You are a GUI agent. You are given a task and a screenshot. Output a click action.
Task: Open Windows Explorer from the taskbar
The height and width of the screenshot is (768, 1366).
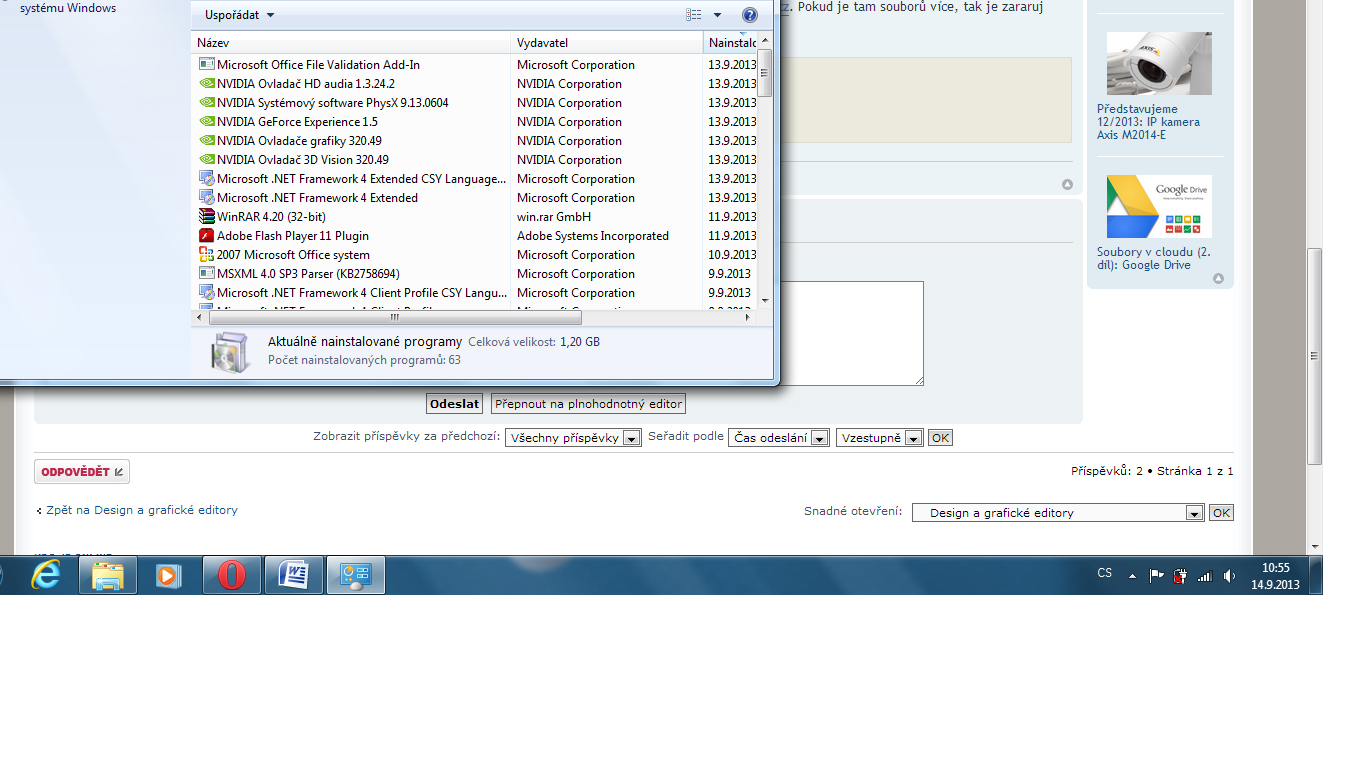pyautogui.click(x=108, y=576)
